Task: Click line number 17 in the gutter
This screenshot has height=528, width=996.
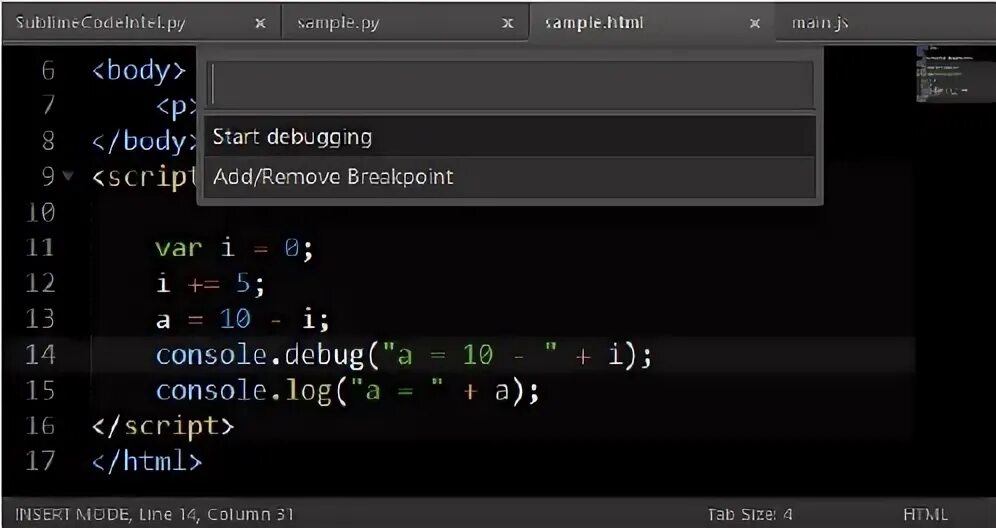Action: (41, 461)
